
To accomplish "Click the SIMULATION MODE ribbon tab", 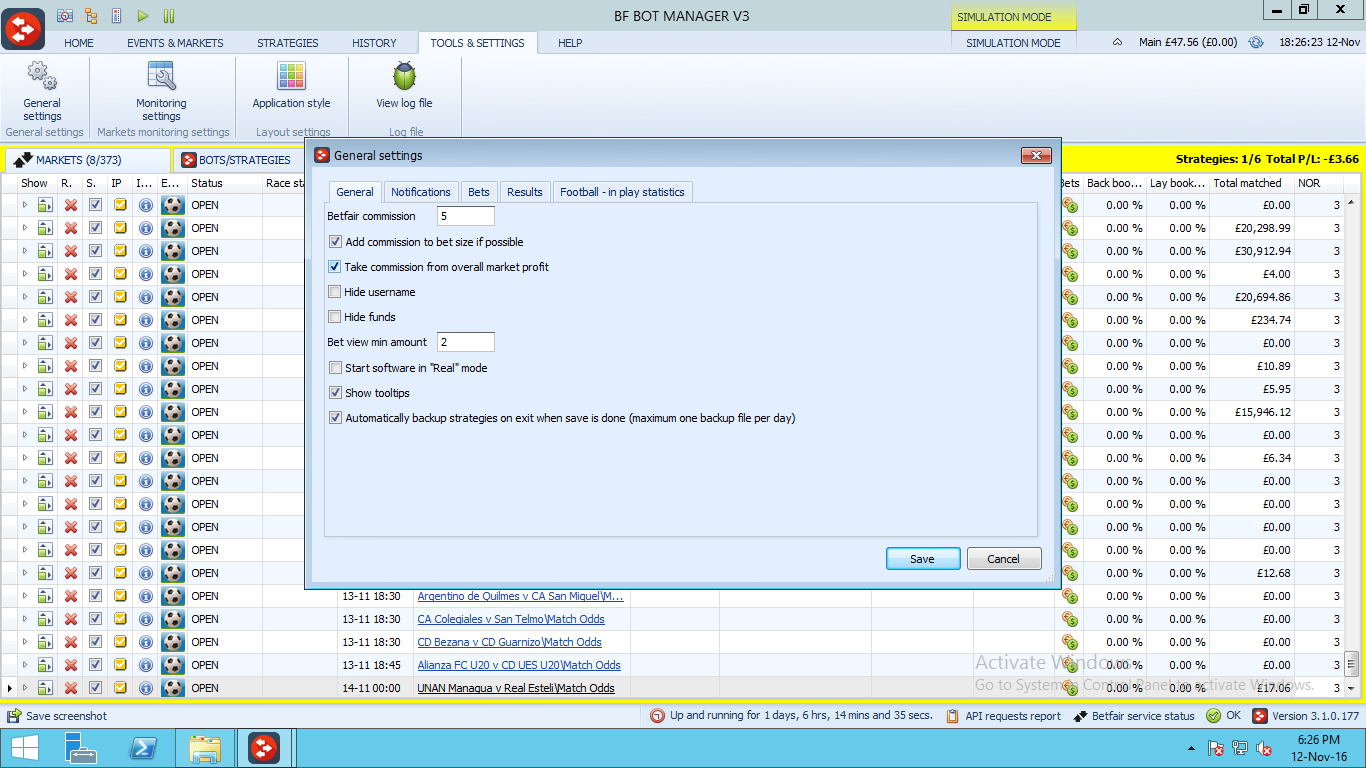I will tap(1013, 43).
